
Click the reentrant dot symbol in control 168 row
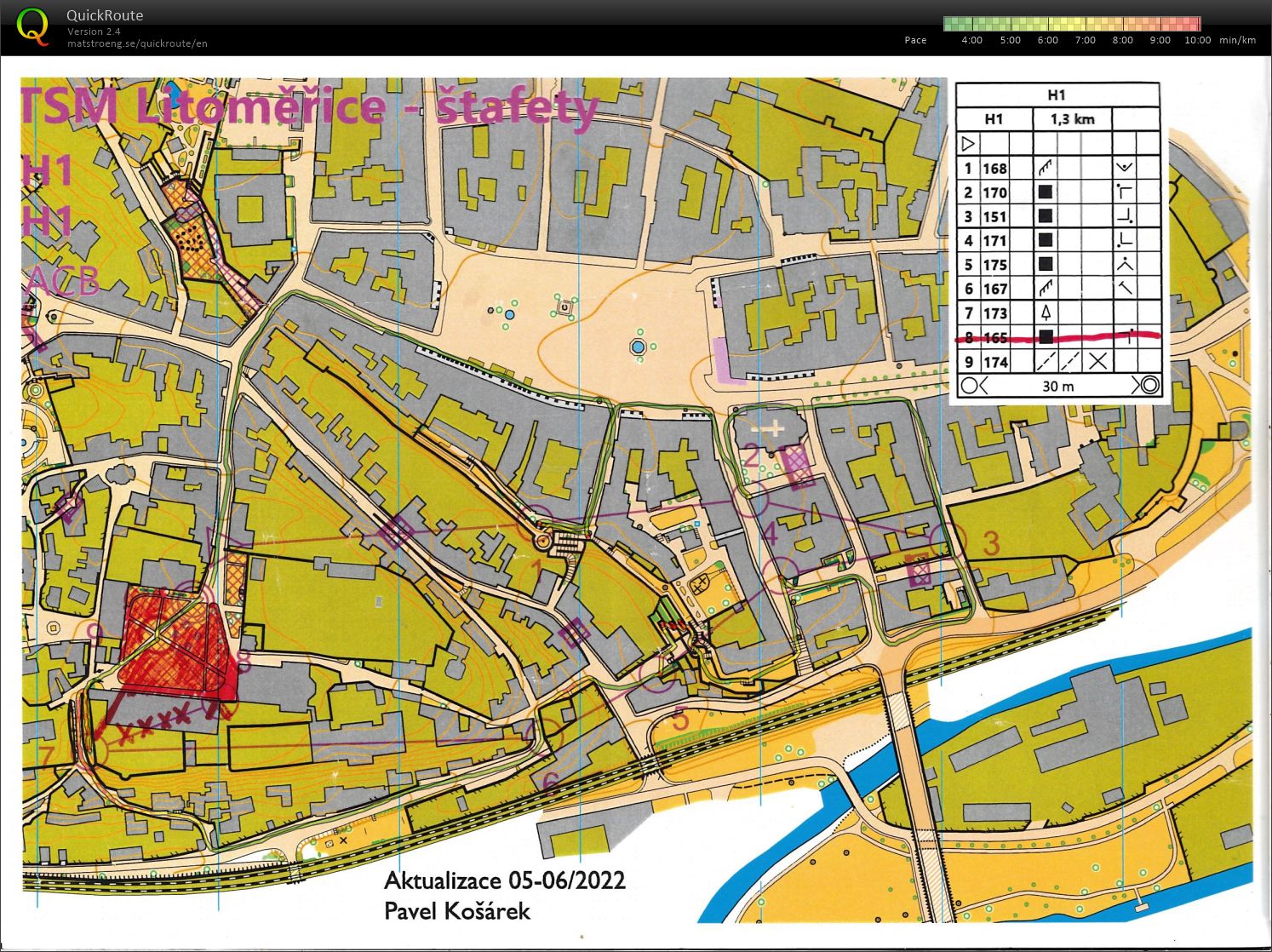(x=1126, y=168)
